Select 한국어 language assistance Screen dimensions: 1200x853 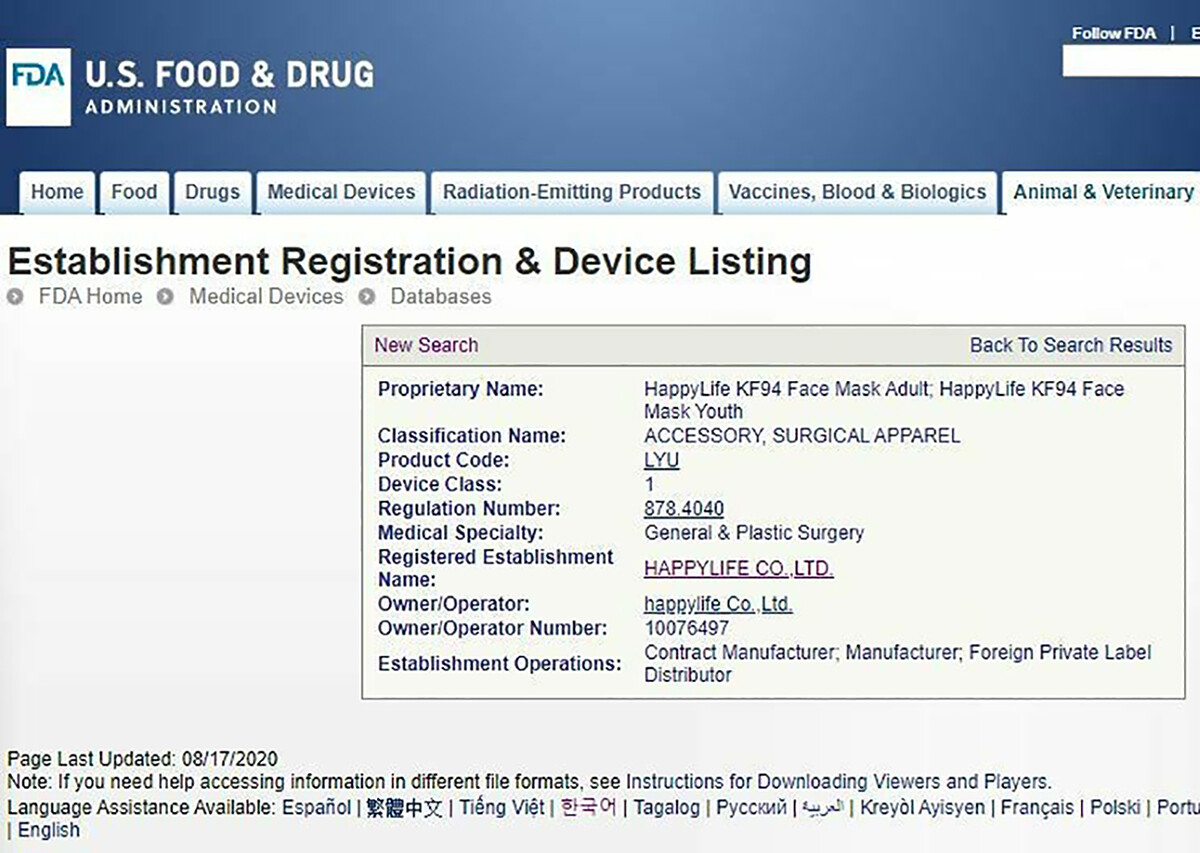coord(588,808)
